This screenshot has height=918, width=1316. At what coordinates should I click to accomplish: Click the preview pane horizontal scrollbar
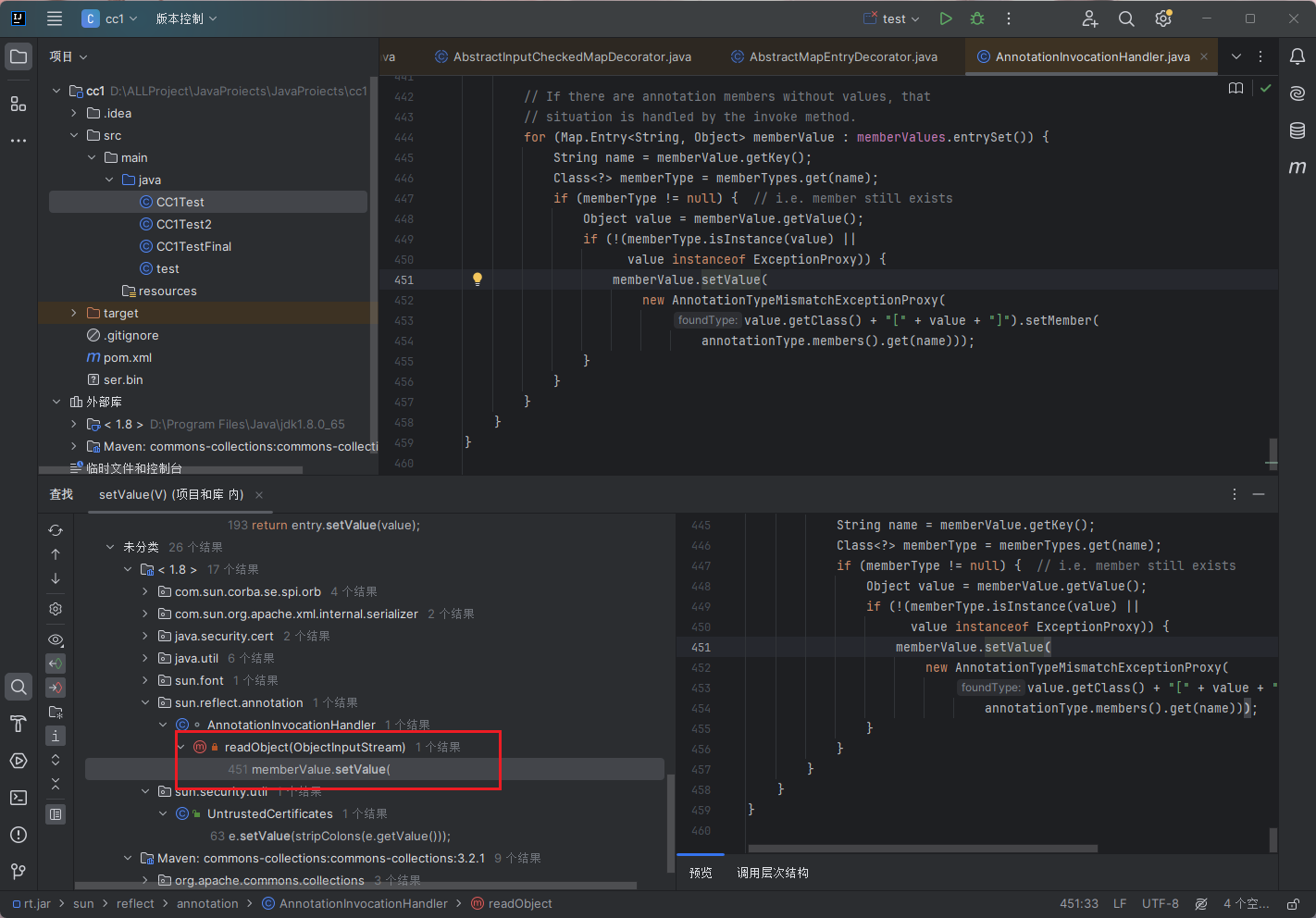pyautogui.click(x=922, y=848)
